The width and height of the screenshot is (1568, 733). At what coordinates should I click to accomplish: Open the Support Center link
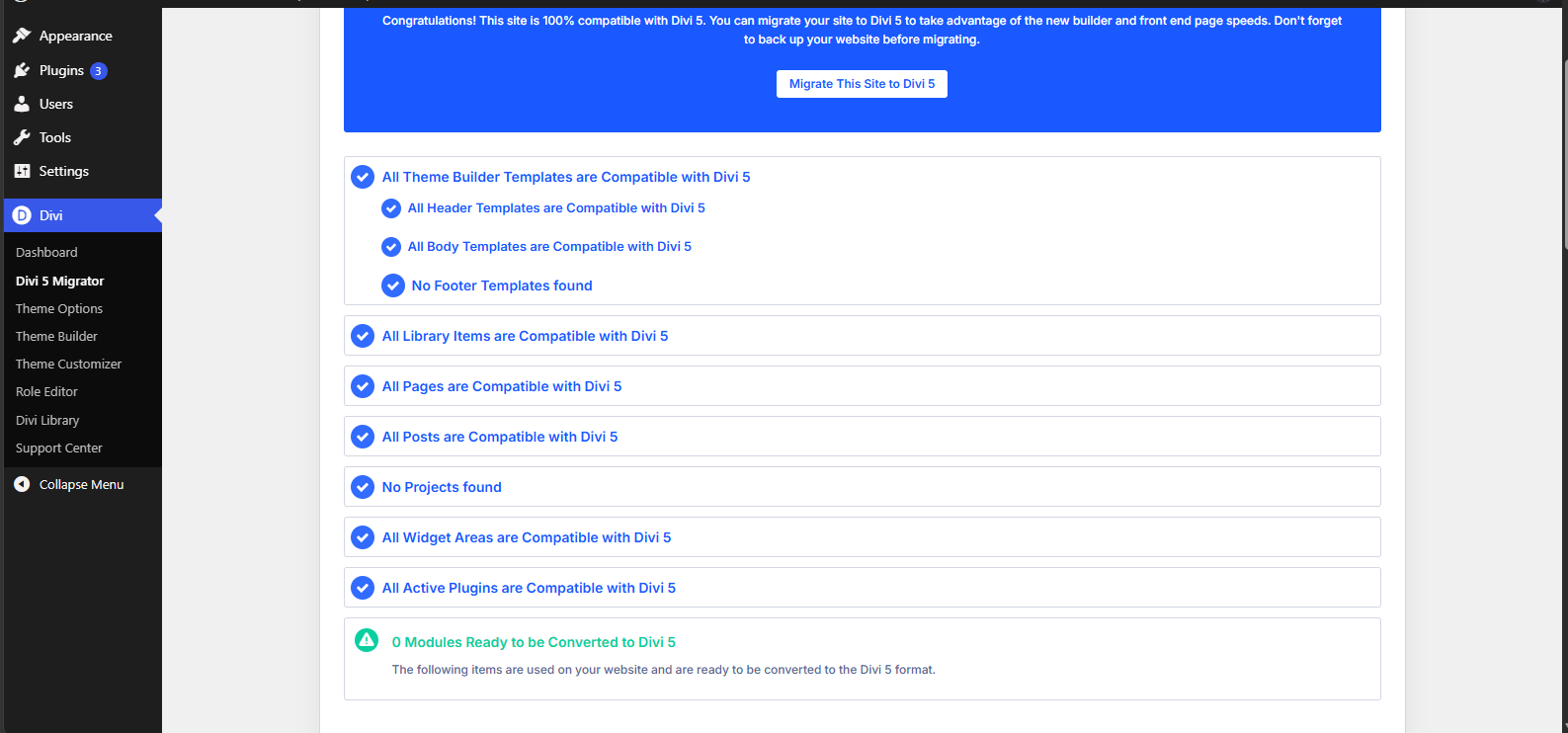tap(59, 448)
